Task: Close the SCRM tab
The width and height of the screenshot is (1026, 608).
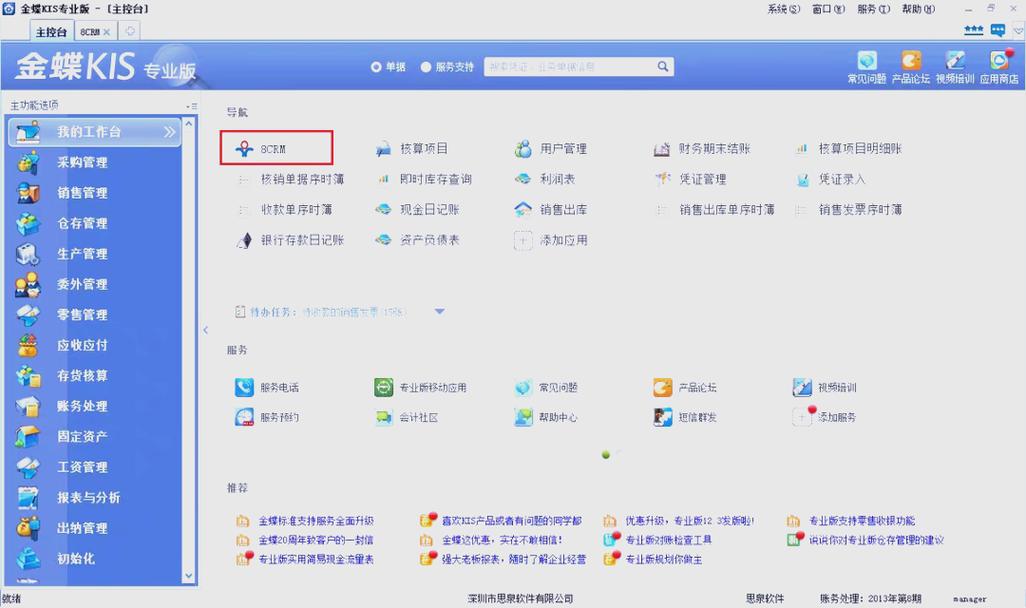Action: point(107,32)
